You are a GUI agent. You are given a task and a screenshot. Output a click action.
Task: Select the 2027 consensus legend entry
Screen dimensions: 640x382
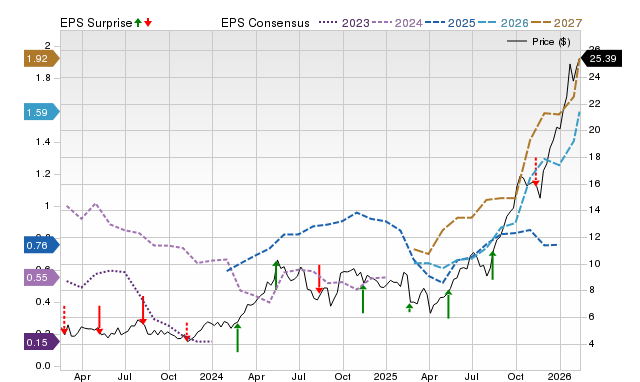pos(556,23)
